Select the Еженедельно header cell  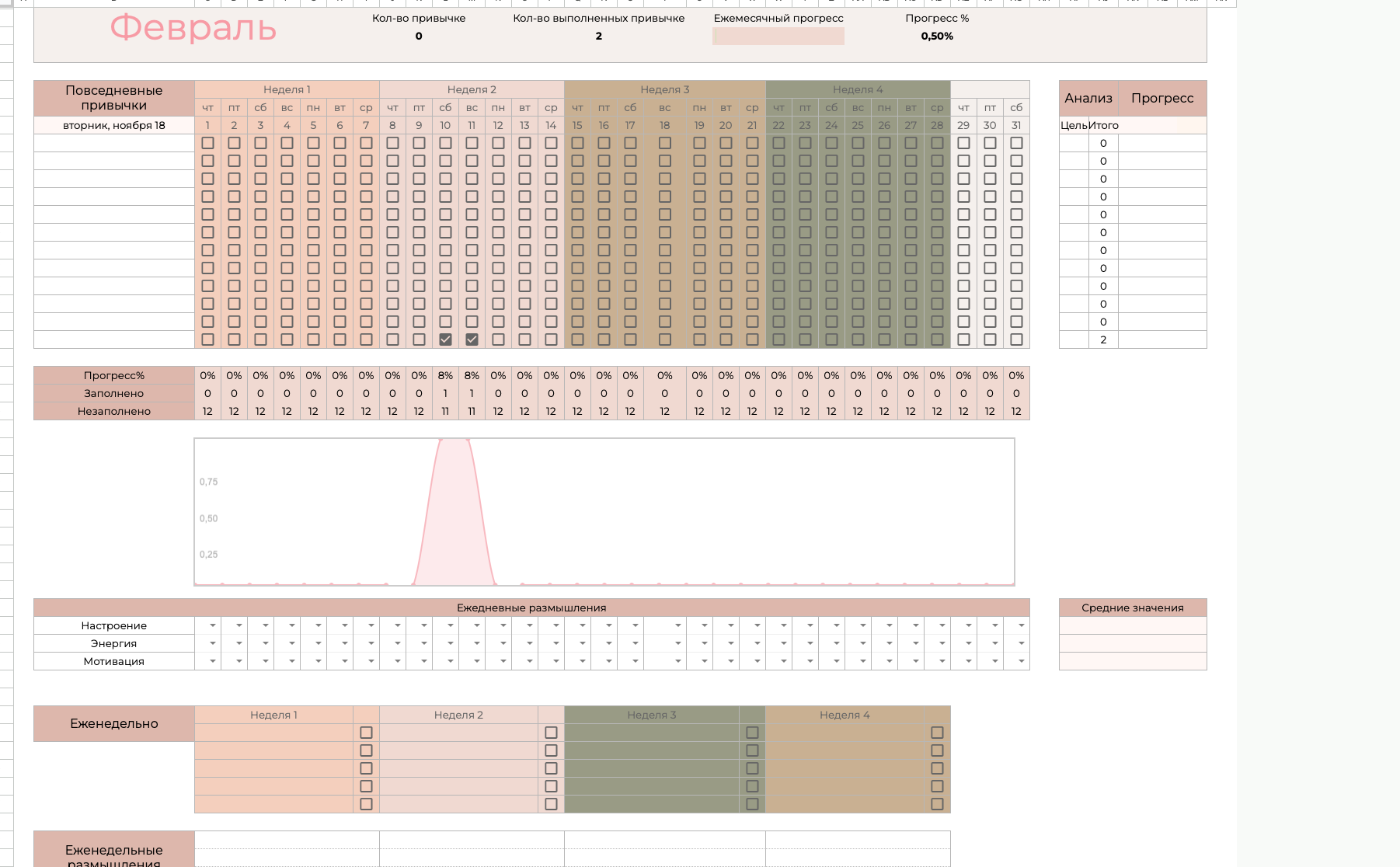coord(114,723)
